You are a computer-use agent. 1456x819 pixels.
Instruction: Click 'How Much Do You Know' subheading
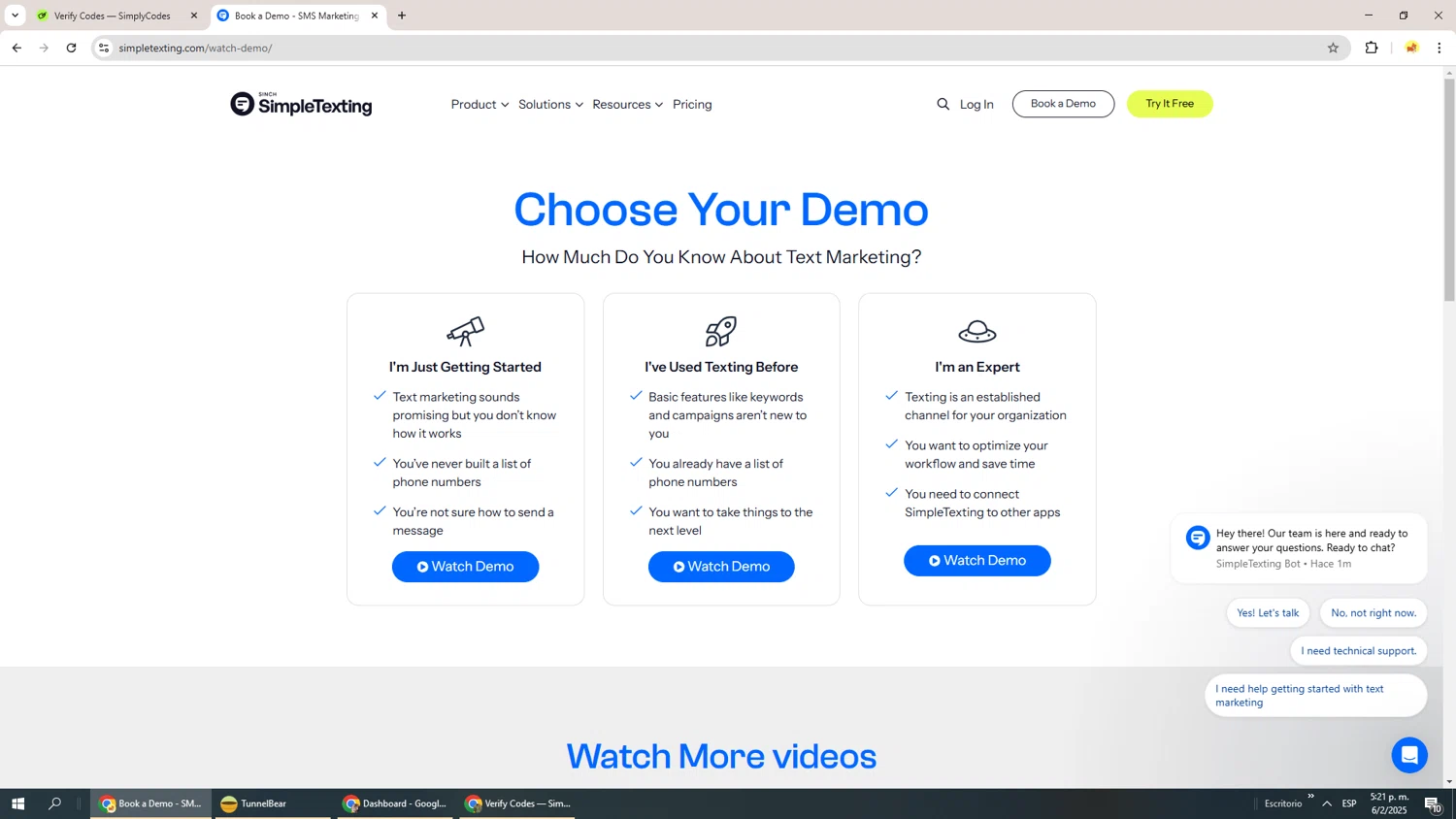pyautogui.click(x=721, y=256)
